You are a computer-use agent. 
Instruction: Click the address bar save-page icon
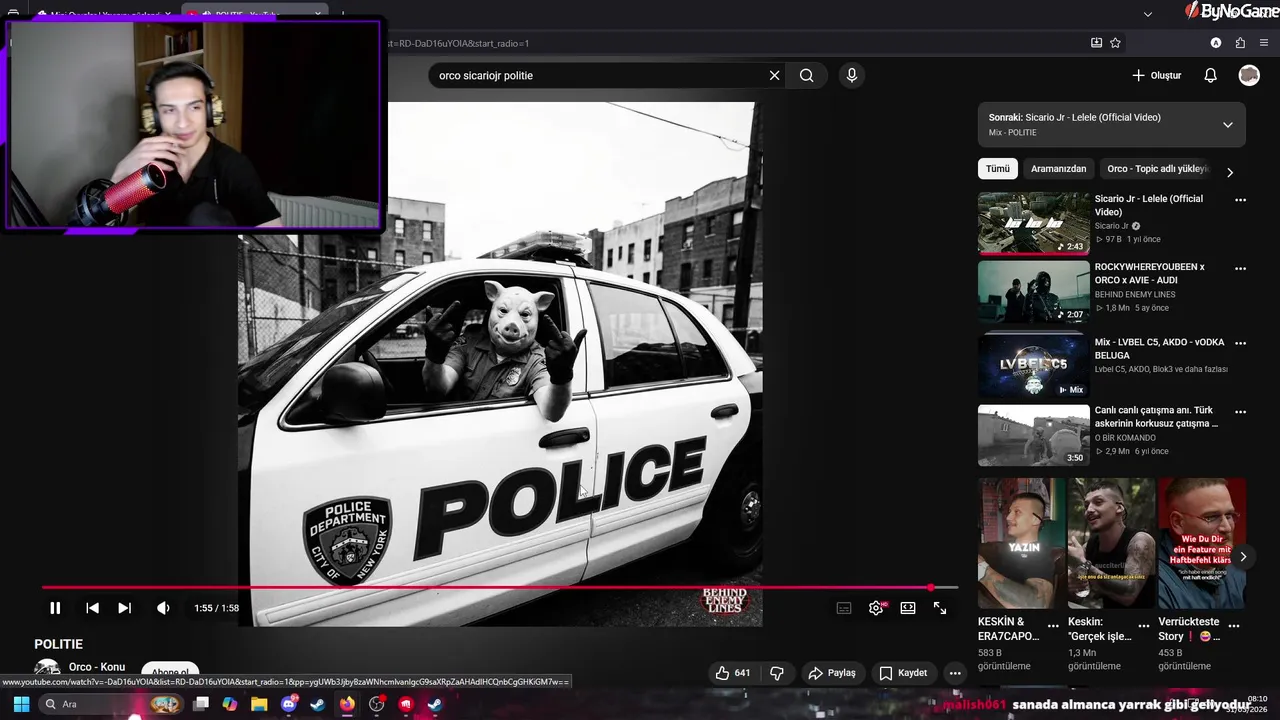[x=1096, y=43]
